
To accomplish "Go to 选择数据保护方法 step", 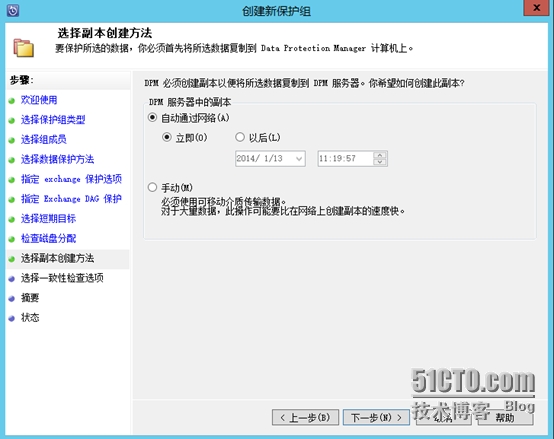I will 58,159.
